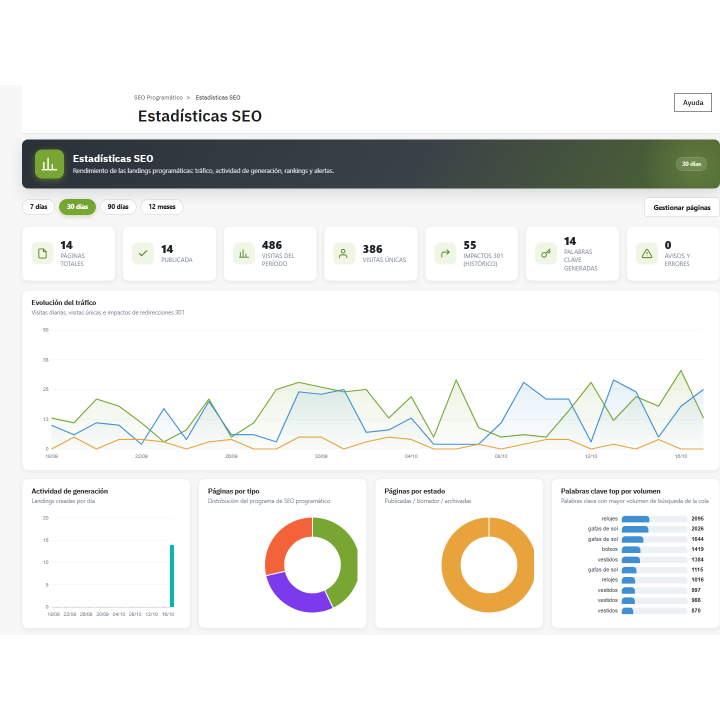The width and height of the screenshot is (720, 720).
Task: Switch to the 90 días period
Action: point(118,207)
